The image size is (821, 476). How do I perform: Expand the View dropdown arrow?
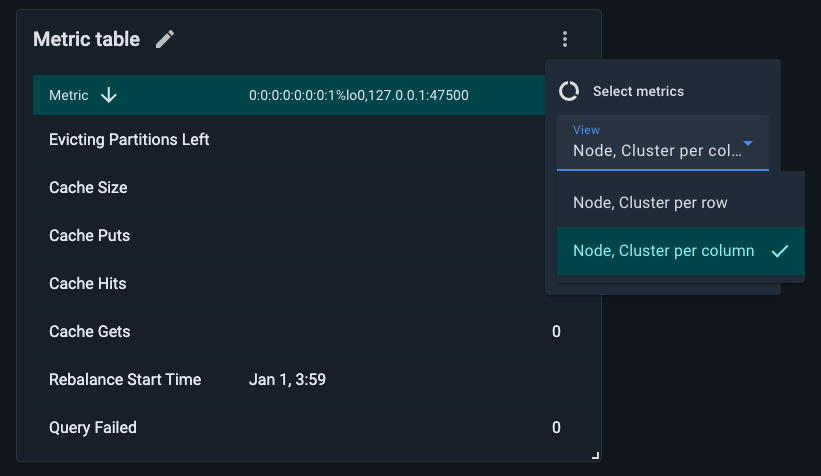[748, 143]
